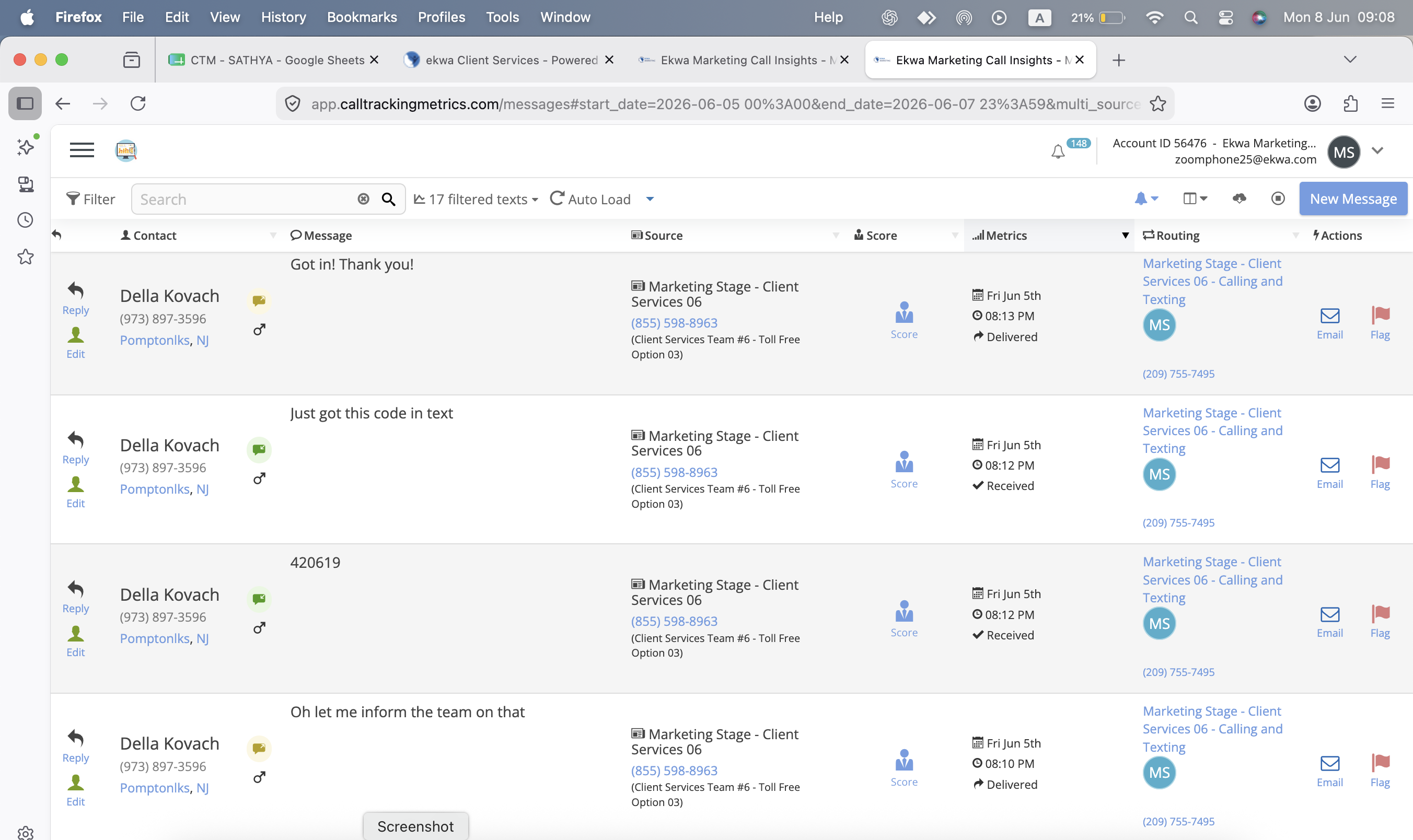The width and height of the screenshot is (1413, 840).
Task: Open the blue bell alerts dropdown
Action: click(x=1146, y=199)
